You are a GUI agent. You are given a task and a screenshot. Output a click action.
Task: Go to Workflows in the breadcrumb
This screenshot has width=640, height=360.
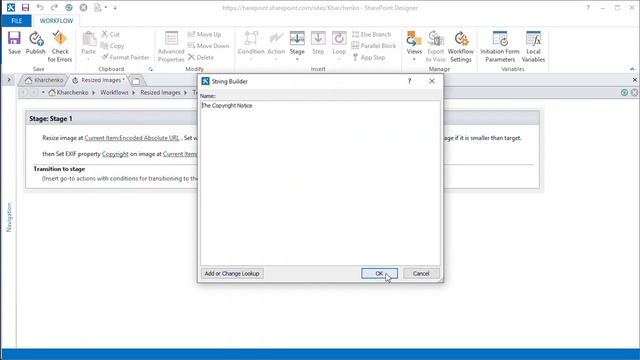pyautogui.click(x=114, y=93)
